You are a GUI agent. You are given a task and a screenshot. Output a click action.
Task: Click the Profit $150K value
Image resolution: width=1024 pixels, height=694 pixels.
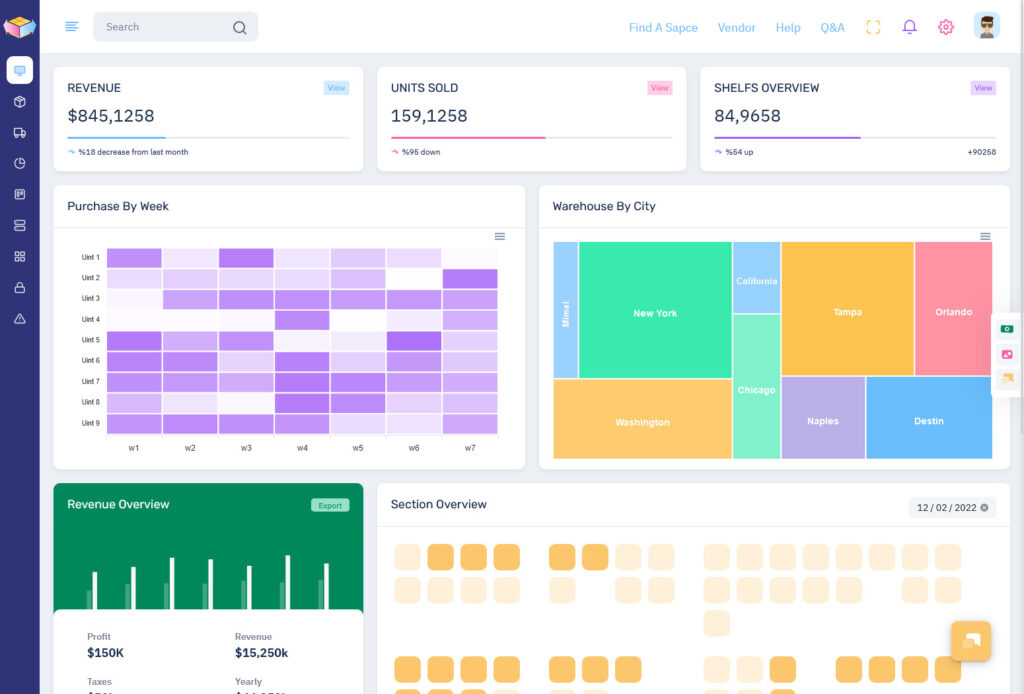pos(105,652)
